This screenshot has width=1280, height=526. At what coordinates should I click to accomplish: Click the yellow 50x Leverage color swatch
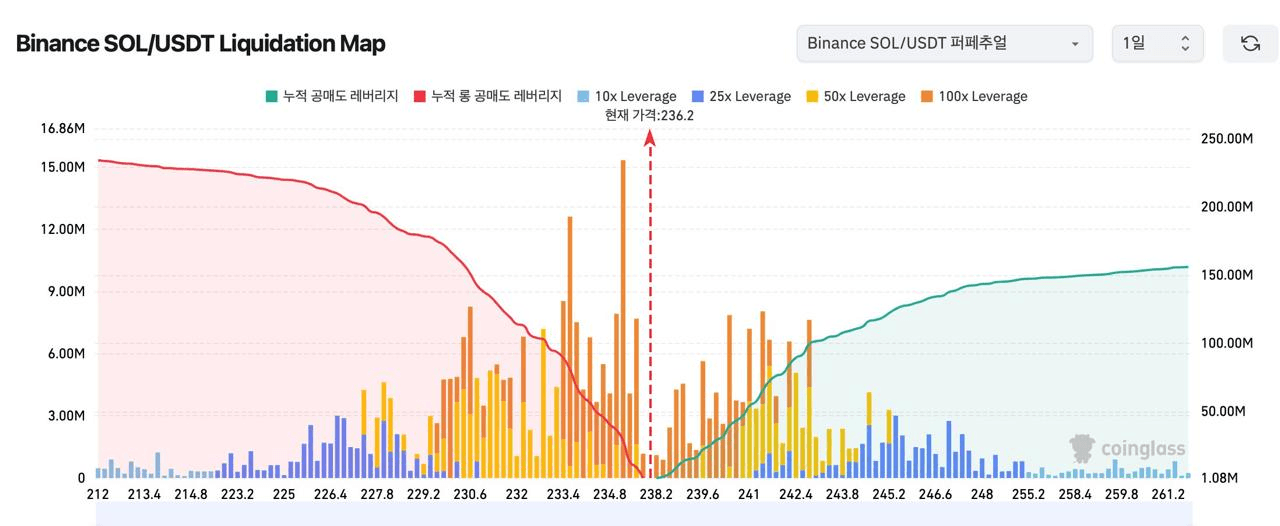tap(811, 96)
